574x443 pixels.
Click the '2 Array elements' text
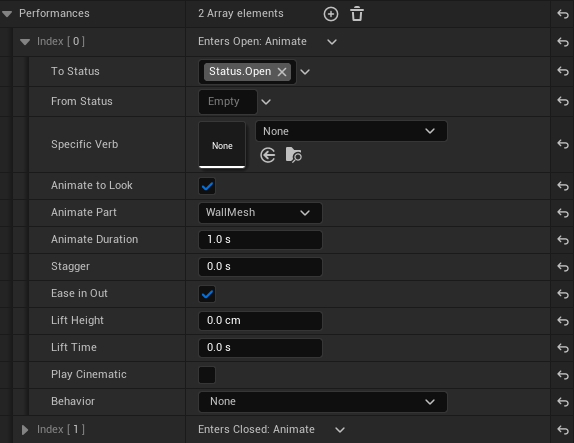tap(241, 14)
